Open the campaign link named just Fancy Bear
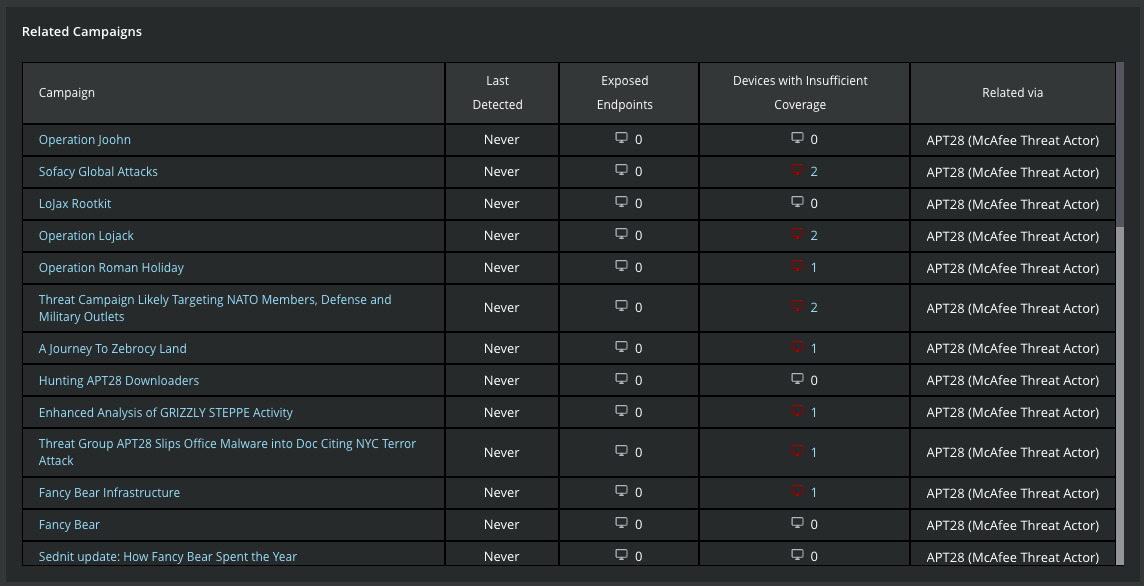The height and width of the screenshot is (586, 1144). [x=69, y=525]
